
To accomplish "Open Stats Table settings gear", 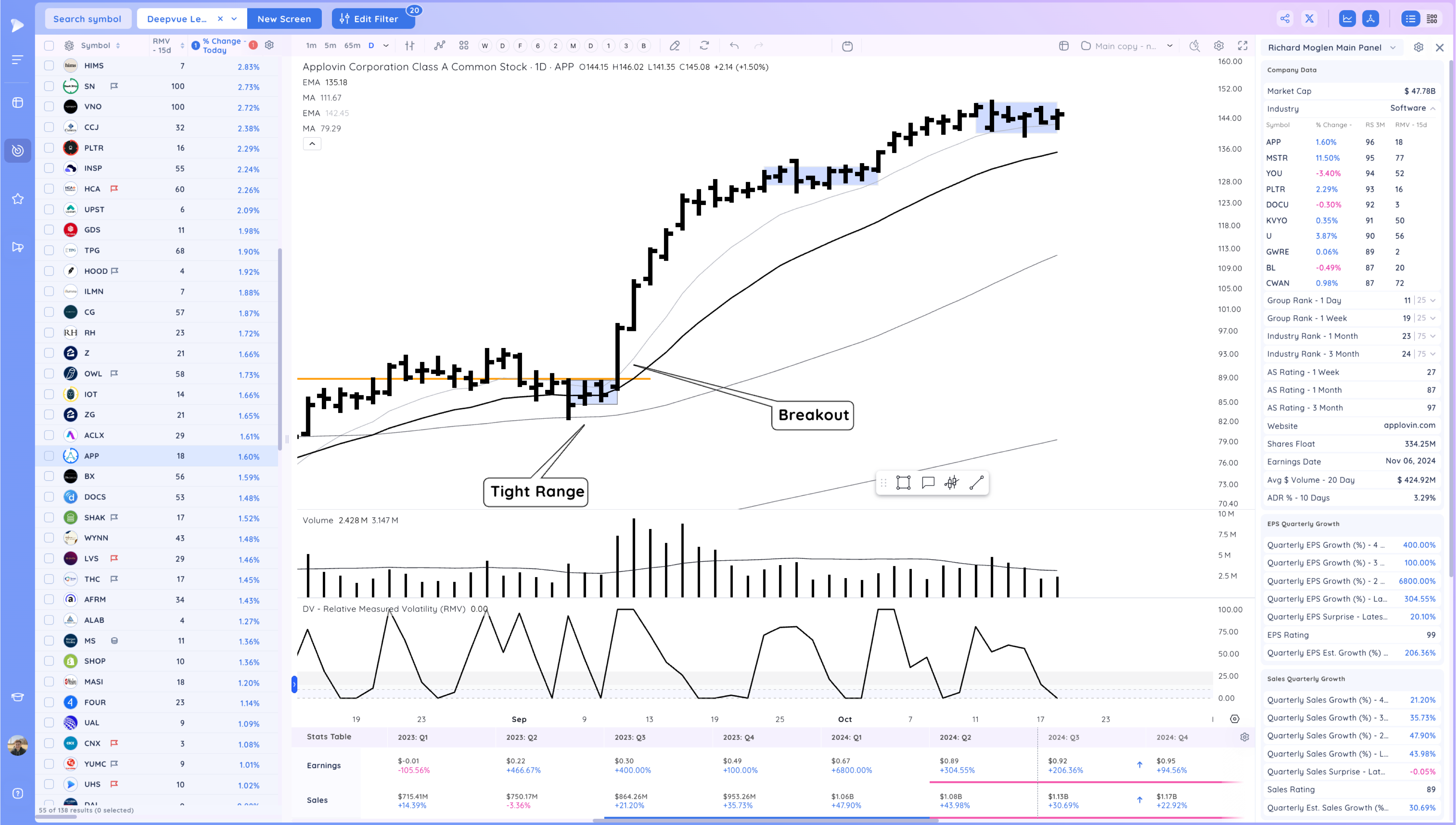I will (x=1244, y=737).
